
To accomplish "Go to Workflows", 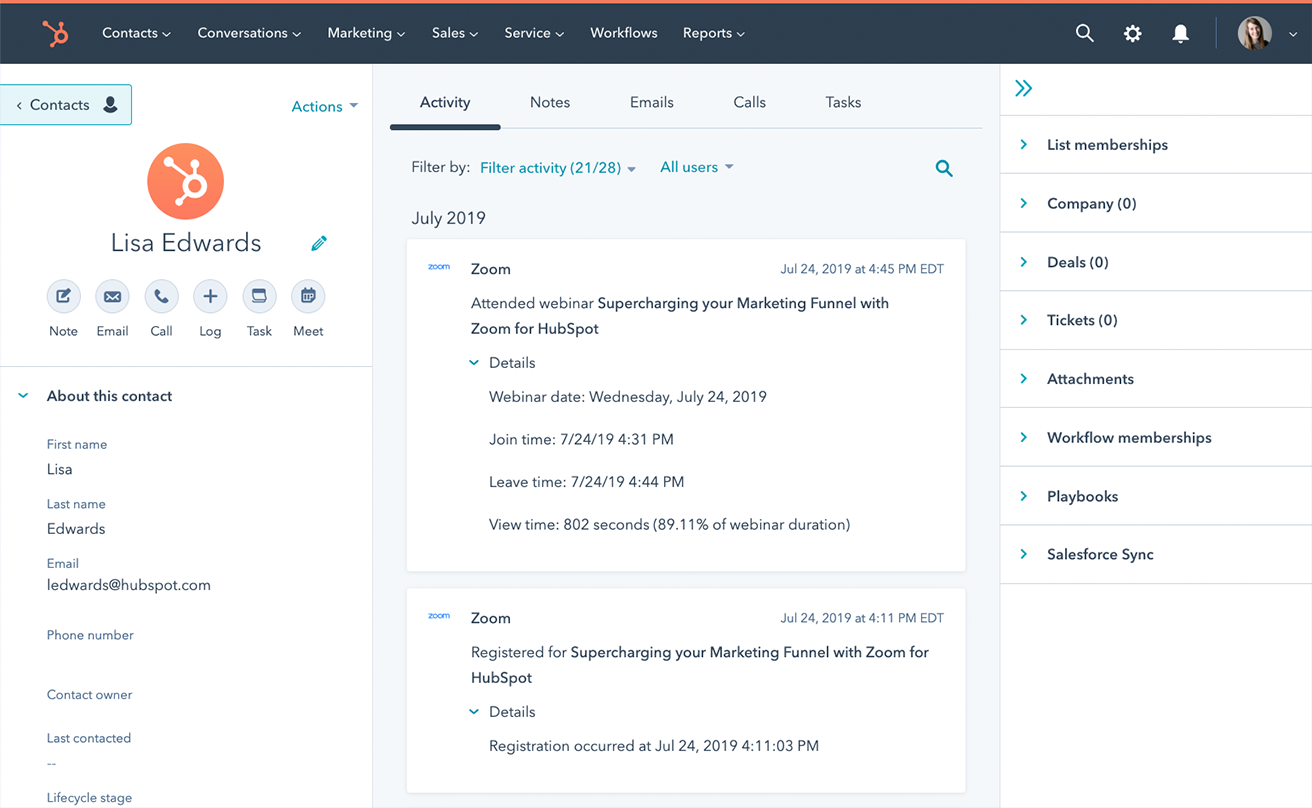I will tap(624, 33).
